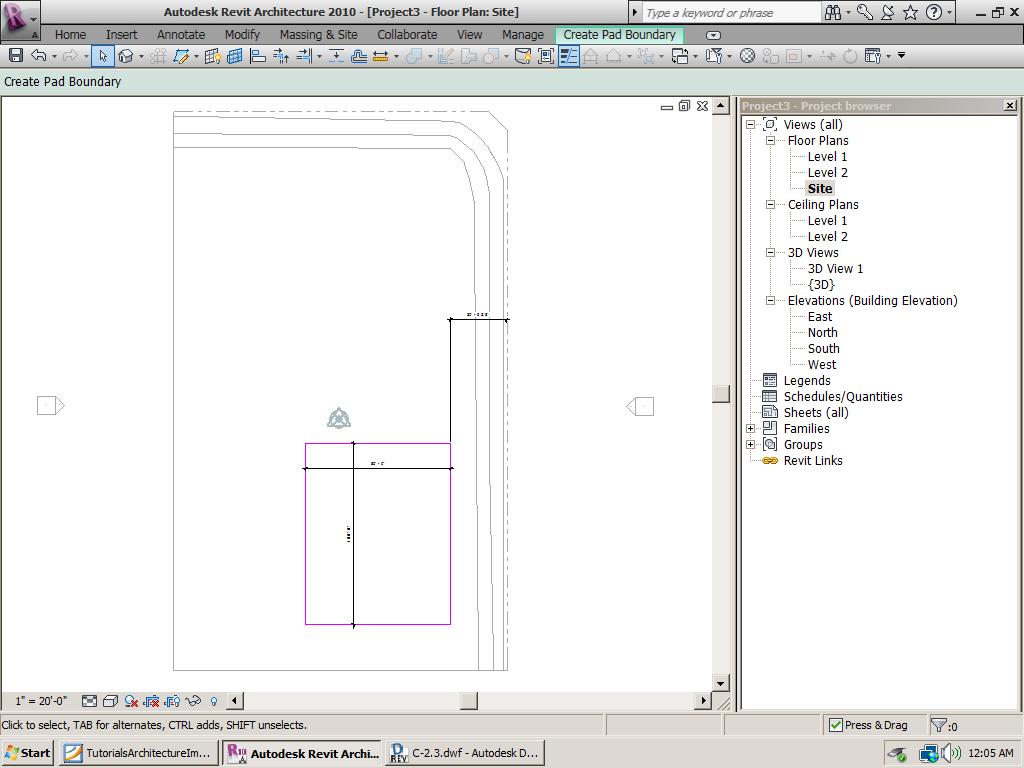This screenshot has width=1024, height=768.
Task: Click the Reveal Hidden Elements lightbulb icon
Action: click(x=213, y=701)
